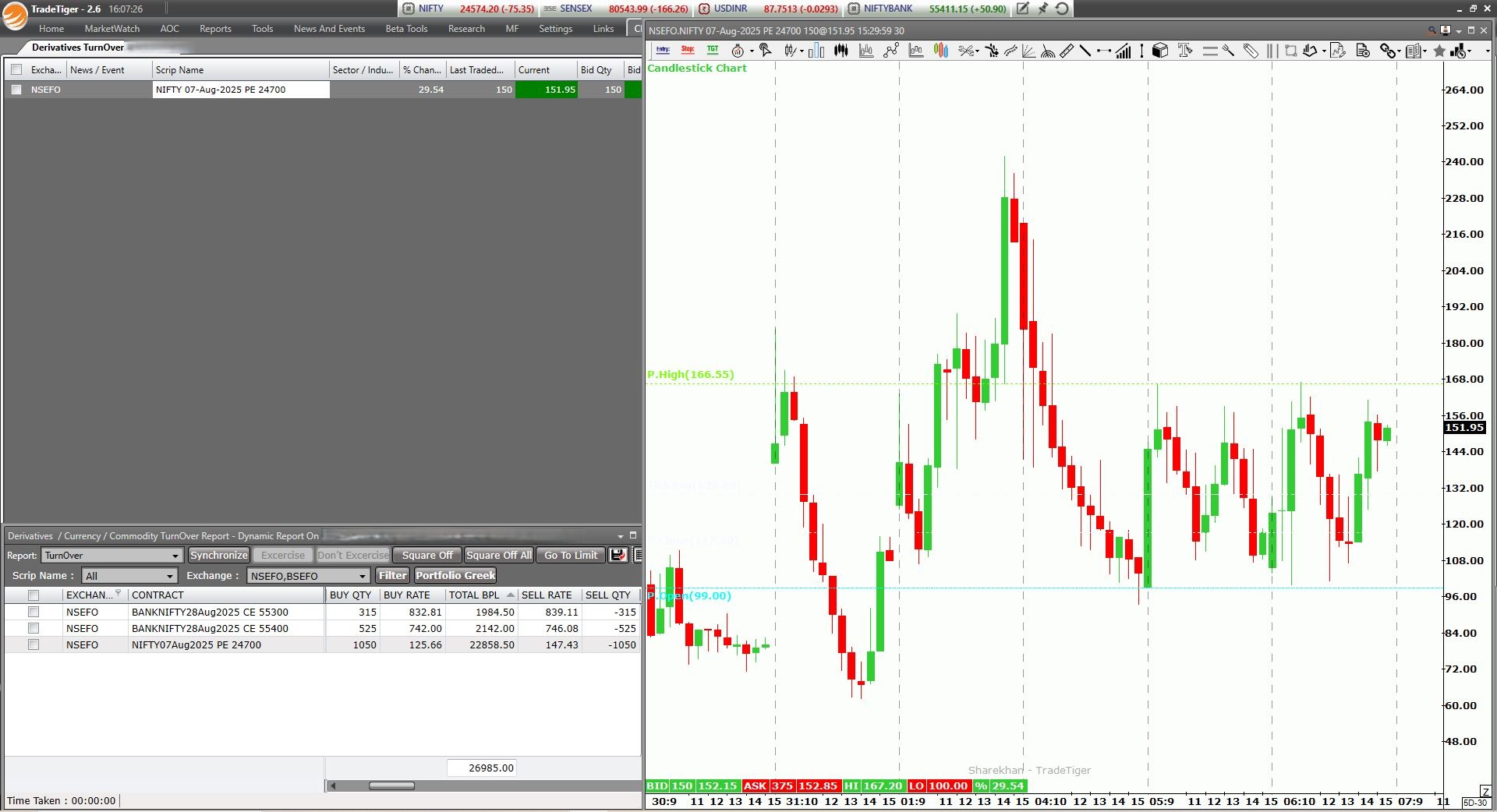
Task: Click the delete document icon
Action: tap(1363, 51)
